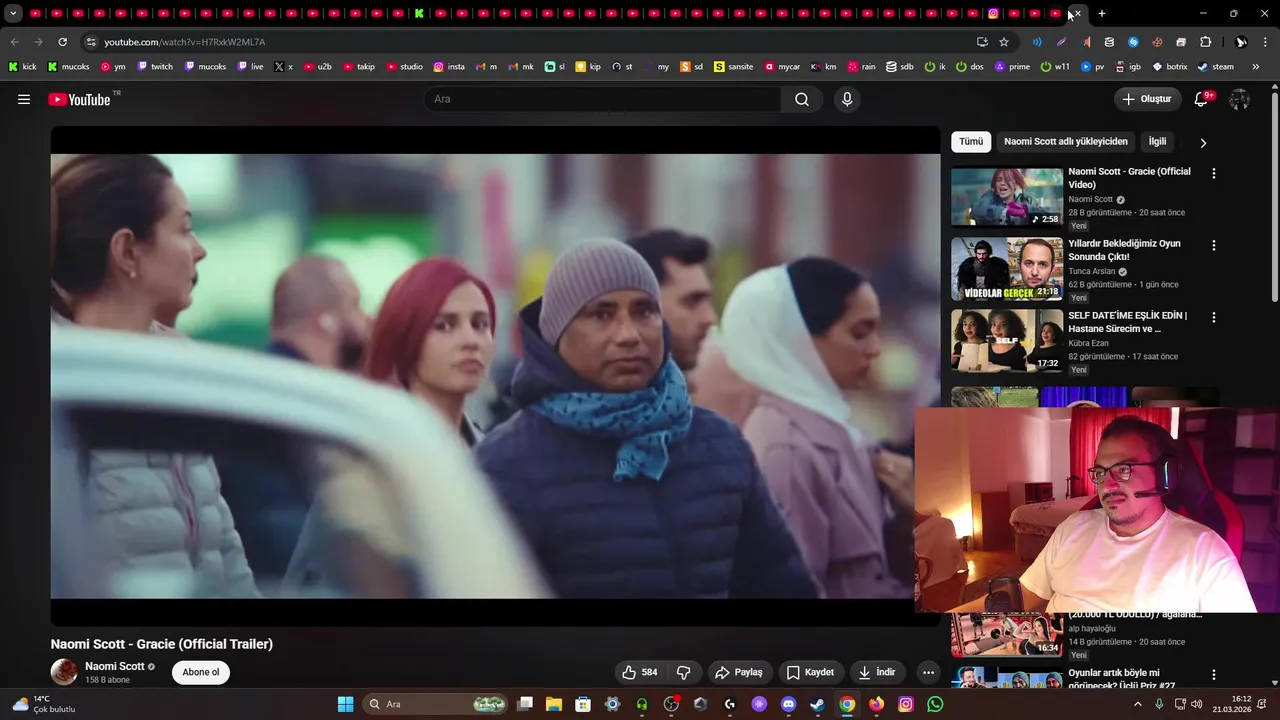The width and height of the screenshot is (1280, 720).
Task: Open the tab search dropdown arrow
Action: pos(13,13)
